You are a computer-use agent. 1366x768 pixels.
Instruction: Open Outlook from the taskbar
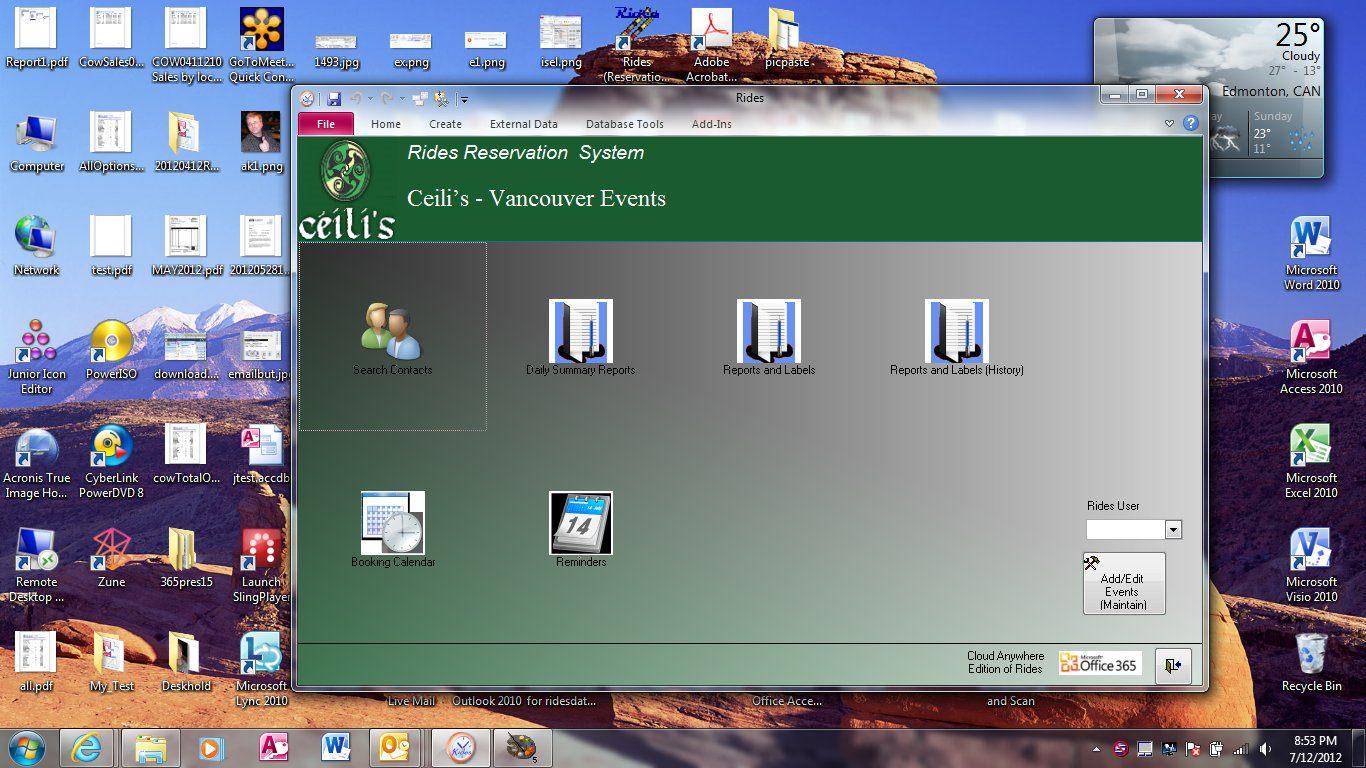point(397,747)
